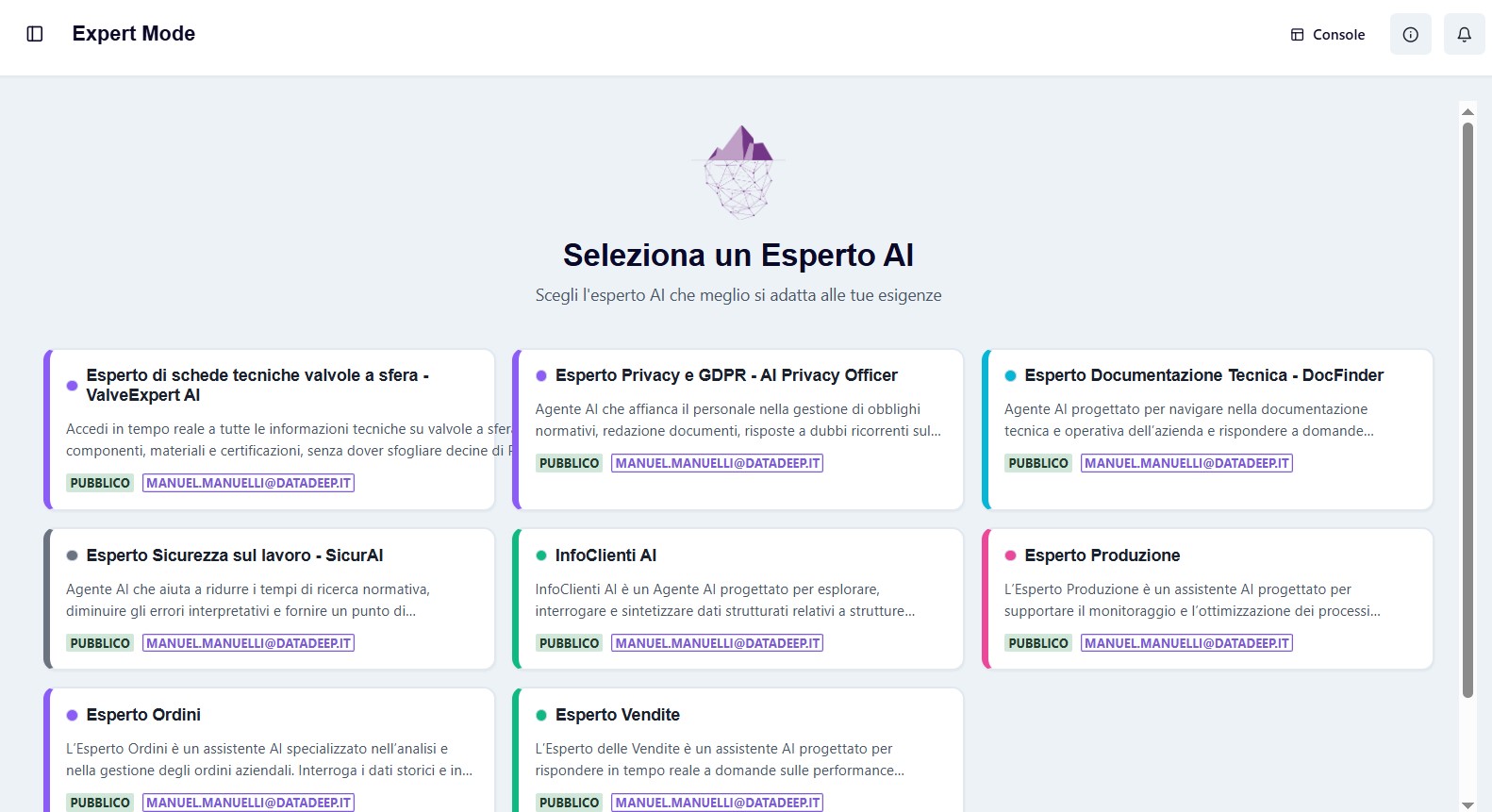
Task: Click the info circle icon
Action: tap(1411, 34)
